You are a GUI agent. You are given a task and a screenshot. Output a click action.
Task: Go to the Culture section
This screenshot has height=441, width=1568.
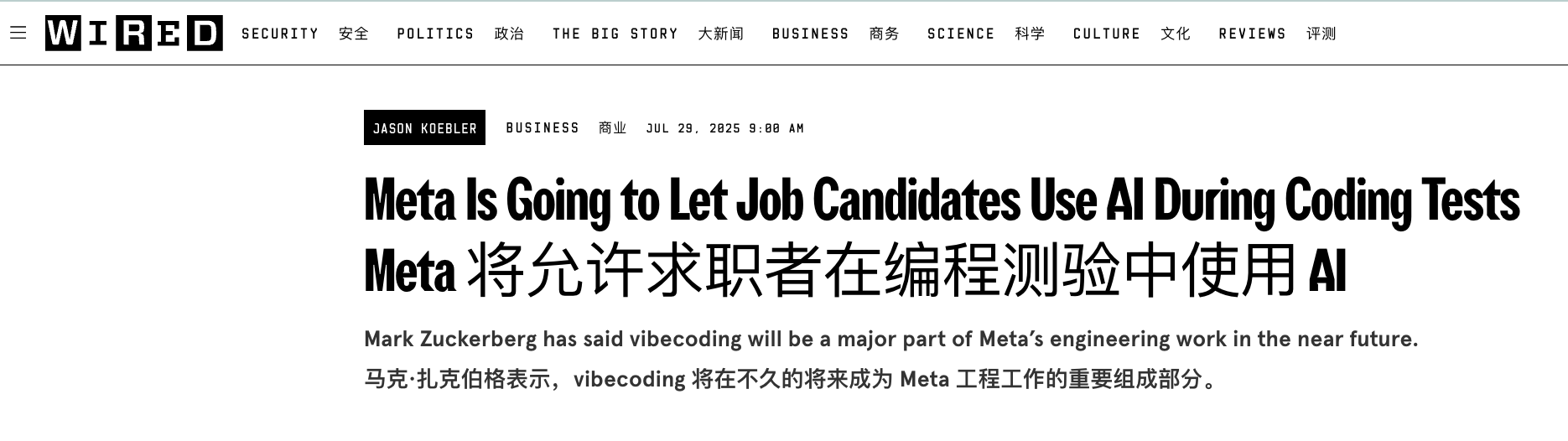click(x=1107, y=34)
